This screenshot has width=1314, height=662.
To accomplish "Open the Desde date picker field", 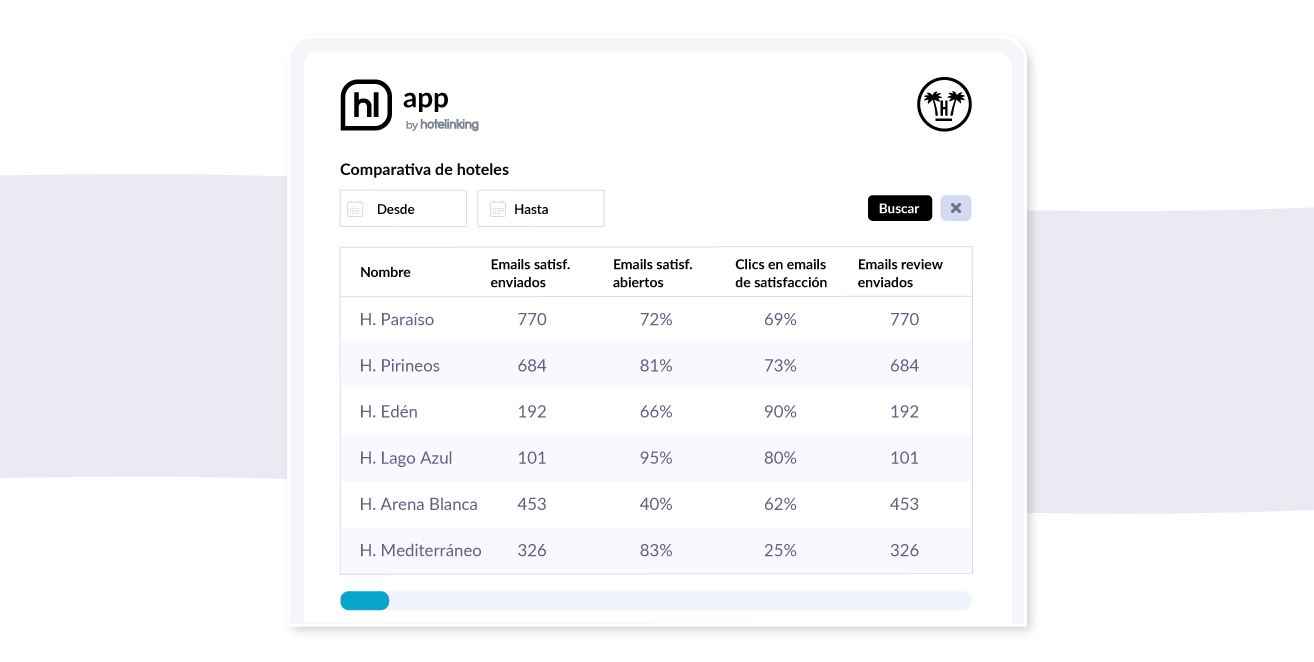I will click(403, 209).
